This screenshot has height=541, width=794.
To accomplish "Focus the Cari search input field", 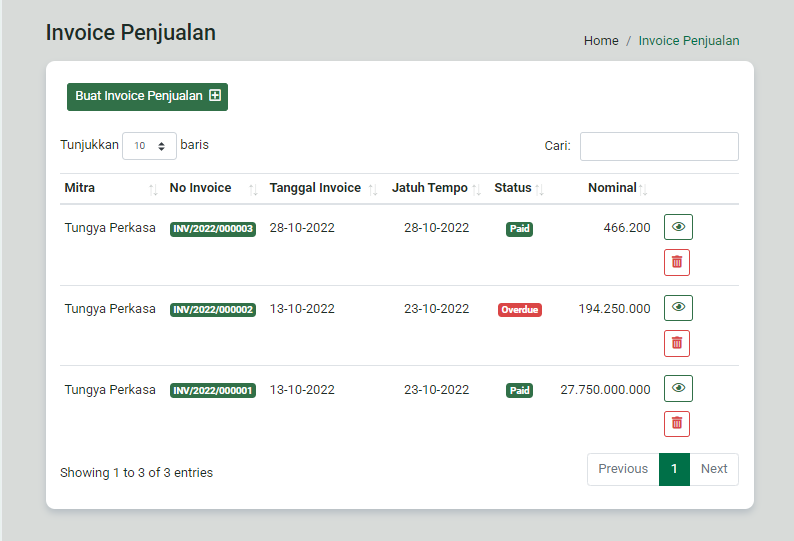I will (659, 146).
